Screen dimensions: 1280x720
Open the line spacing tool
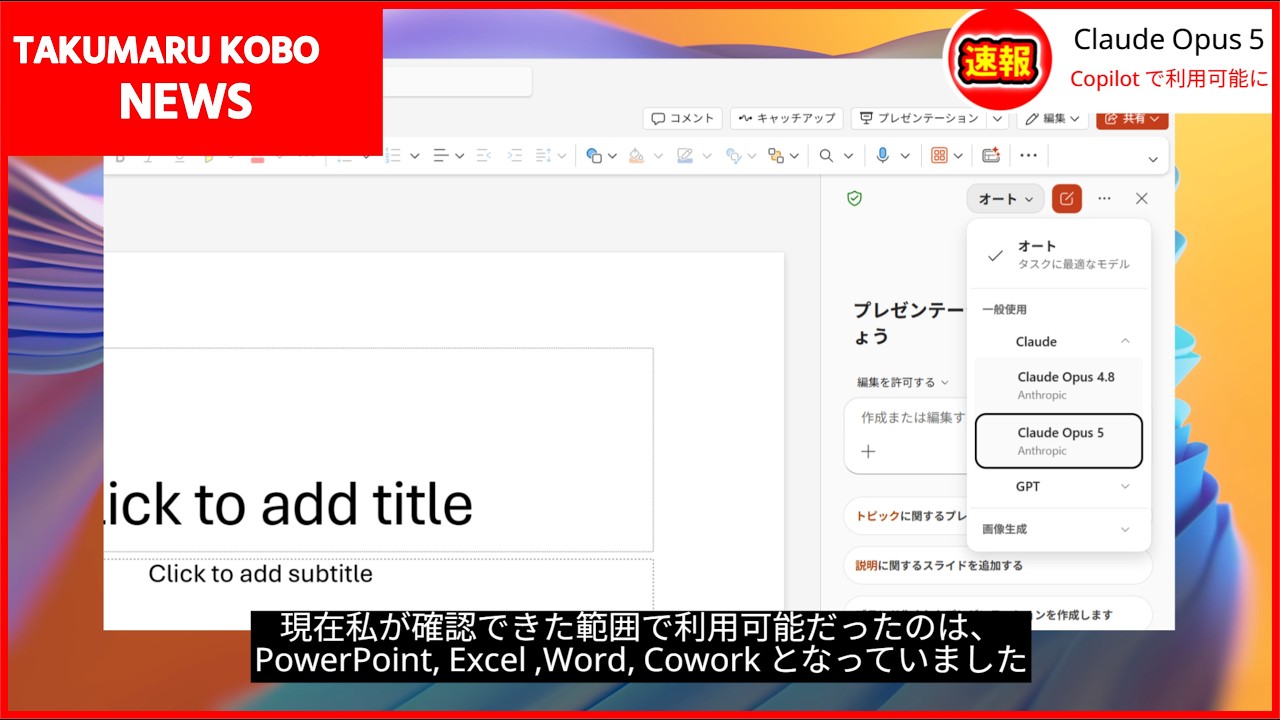[544, 155]
